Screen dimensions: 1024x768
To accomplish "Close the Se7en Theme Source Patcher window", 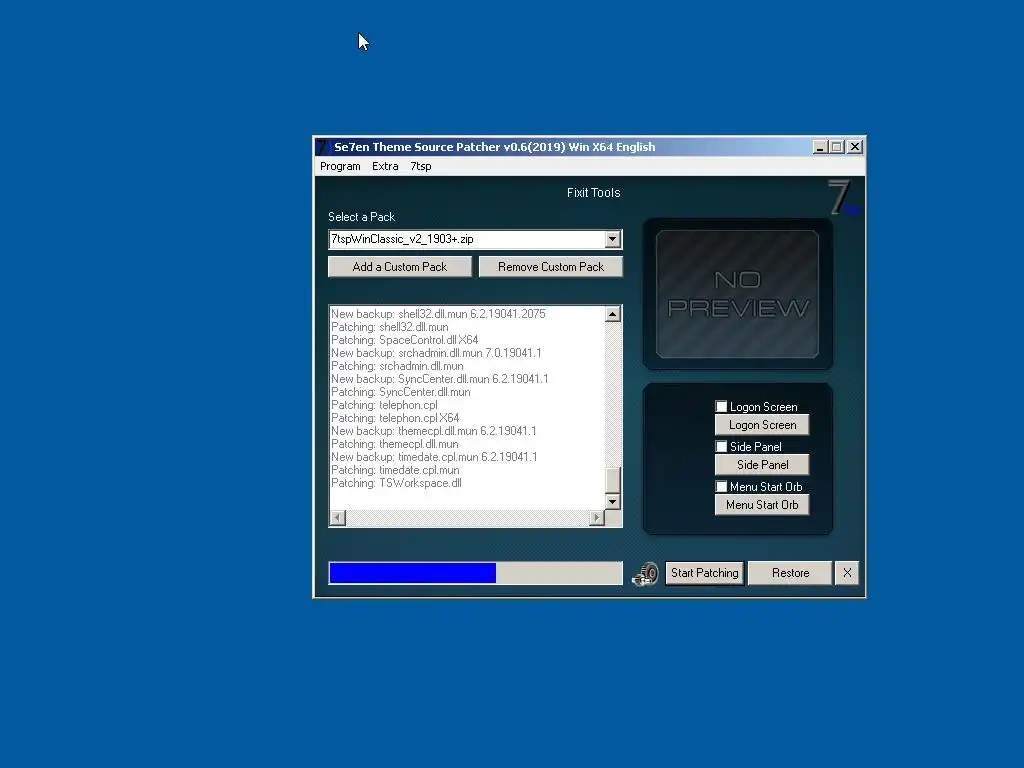I will pyautogui.click(x=855, y=147).
